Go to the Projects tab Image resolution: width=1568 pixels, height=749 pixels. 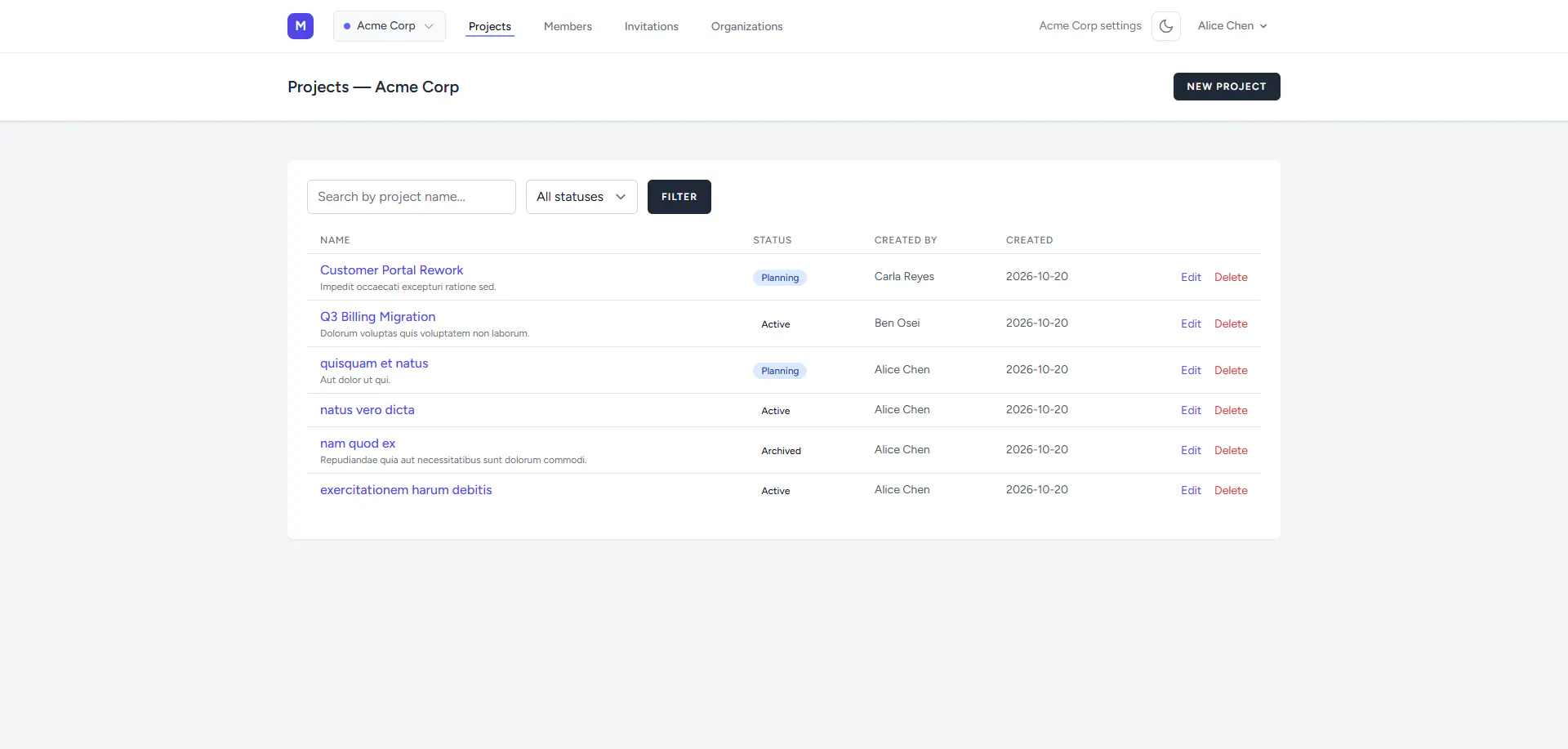pos(490,26)
